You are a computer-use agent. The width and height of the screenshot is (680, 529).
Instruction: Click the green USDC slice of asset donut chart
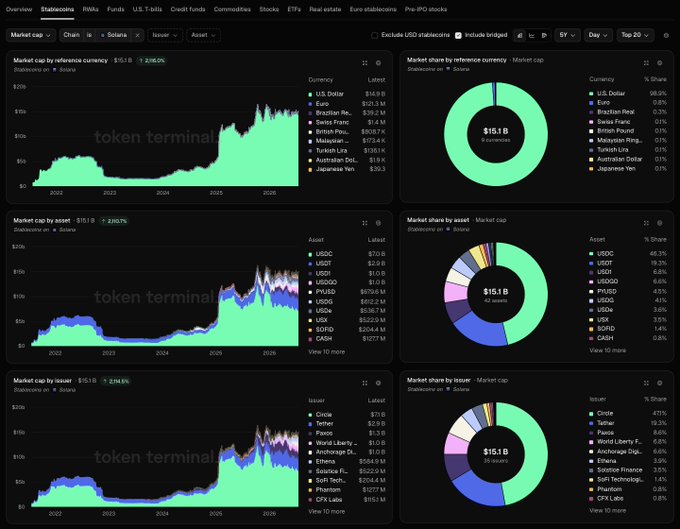coord(534,295)
